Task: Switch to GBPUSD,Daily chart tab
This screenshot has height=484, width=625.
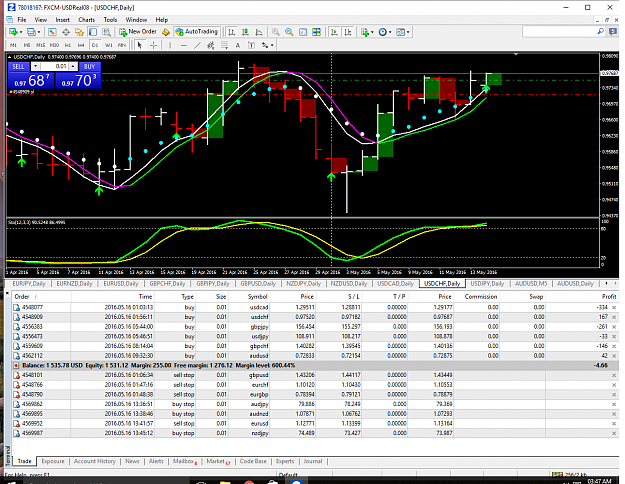Action: (258, 283)
